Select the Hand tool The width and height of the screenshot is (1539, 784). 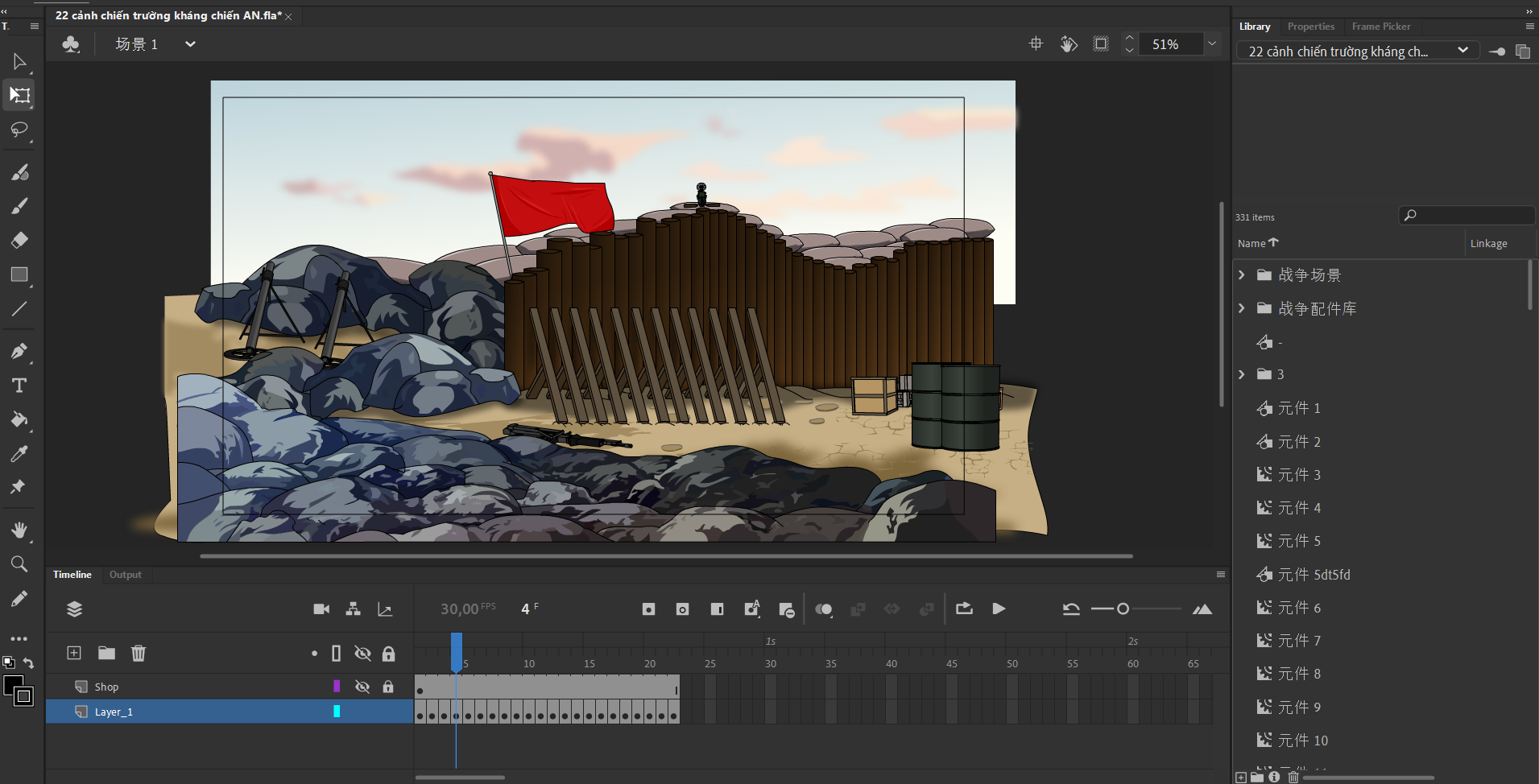tap(19, 530)
